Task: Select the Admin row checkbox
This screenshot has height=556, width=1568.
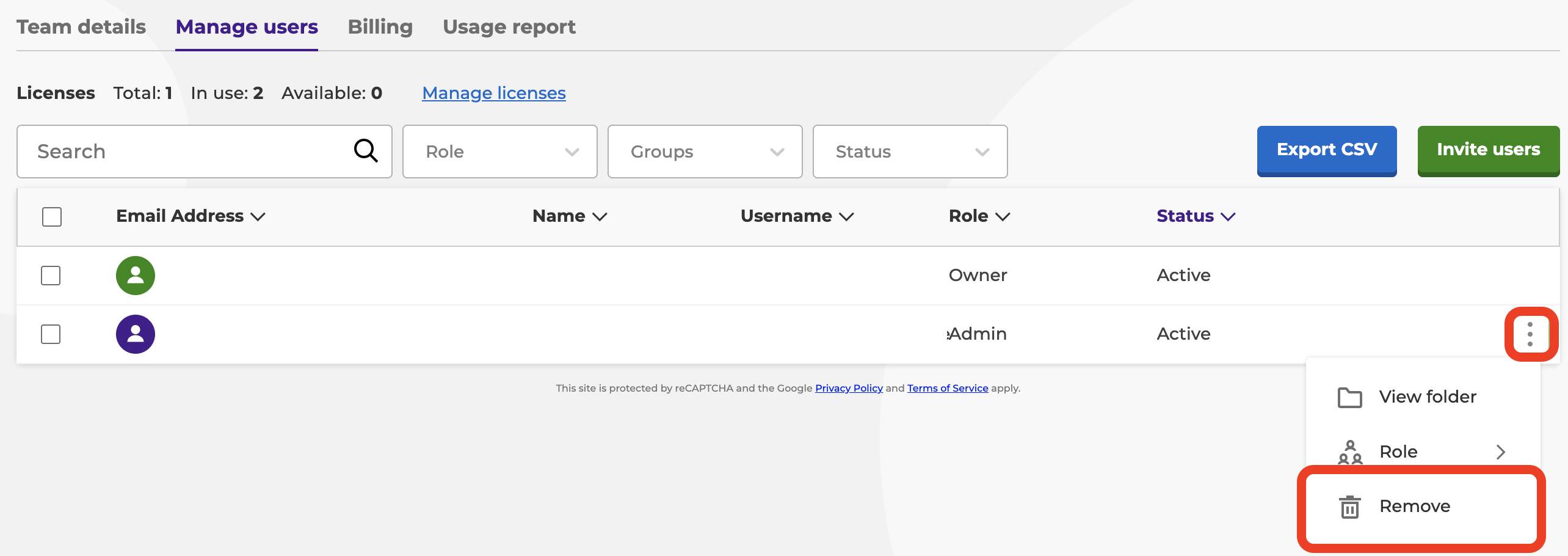Action: point(51,334)
